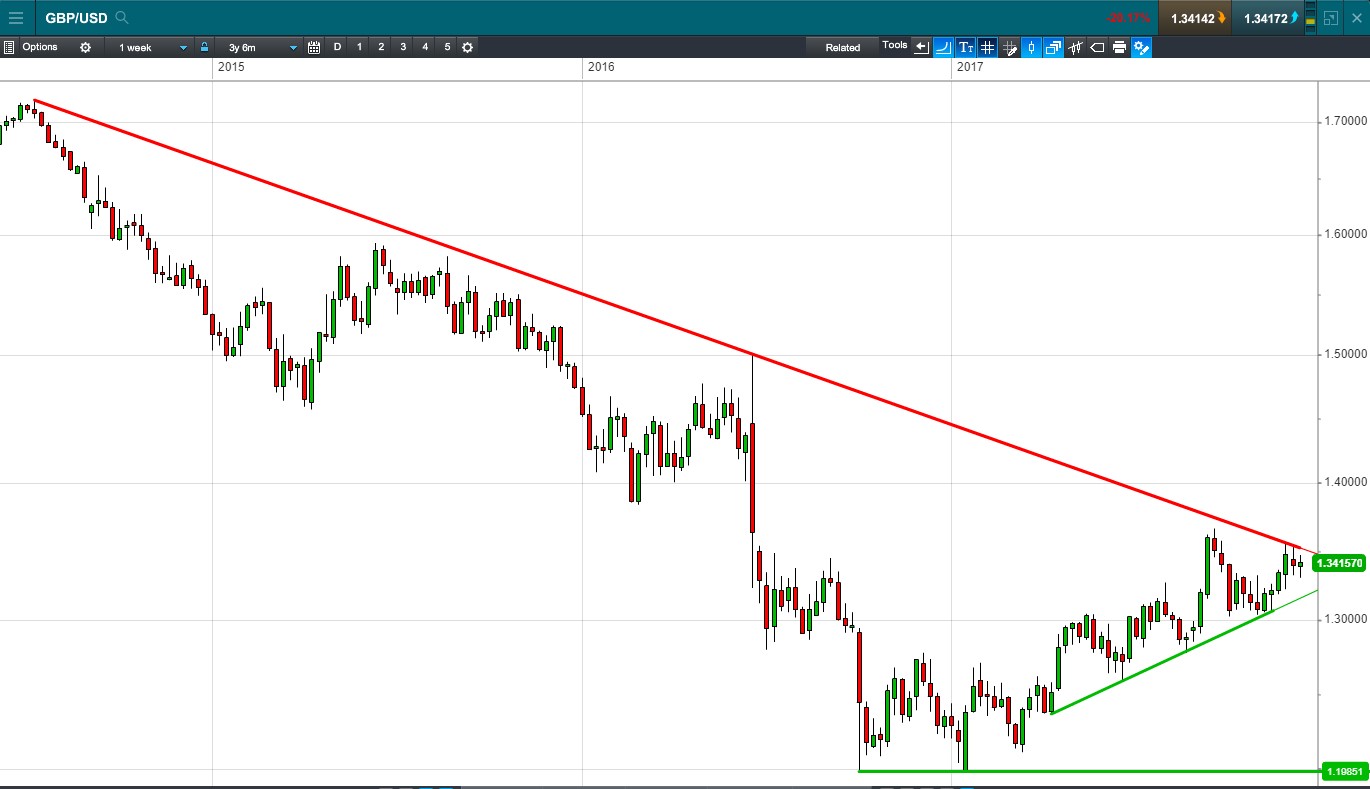Viewport: 1370px width, 789px height.
Task: Select the D default layout preset
Action: pyautogui.click(x=337, y=47)
